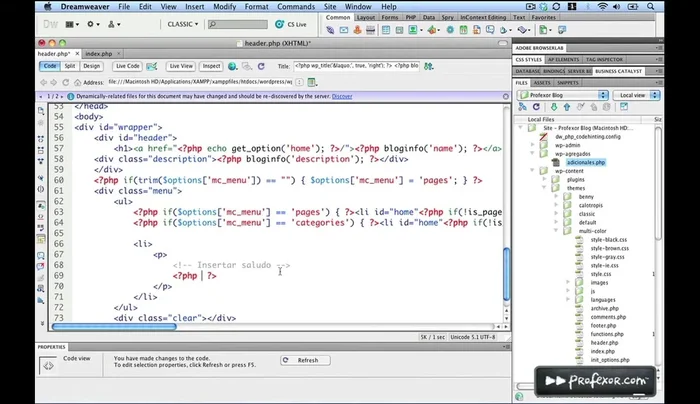700x404 pixels.
Task: Click the Refresh button in Properties
Action: 307,360
